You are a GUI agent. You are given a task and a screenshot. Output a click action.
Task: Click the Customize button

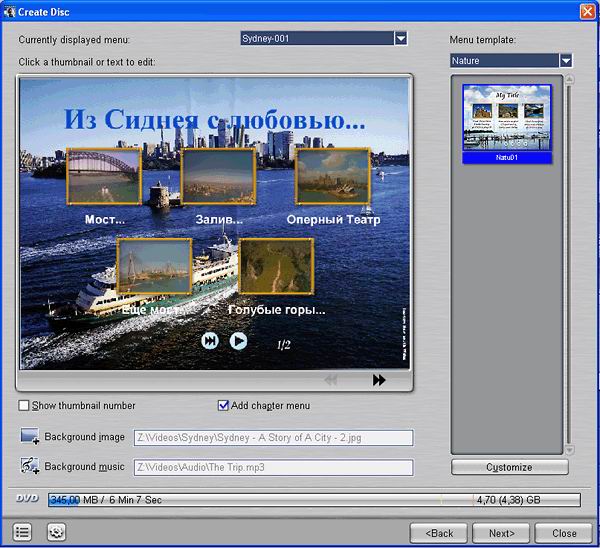click(x=509, y=467)
